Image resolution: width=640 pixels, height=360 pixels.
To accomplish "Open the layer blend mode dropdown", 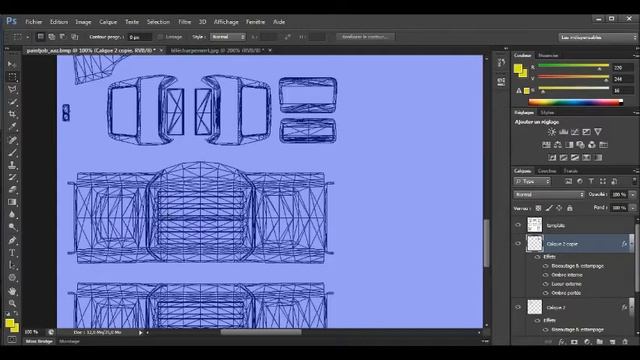I will 549,195.
